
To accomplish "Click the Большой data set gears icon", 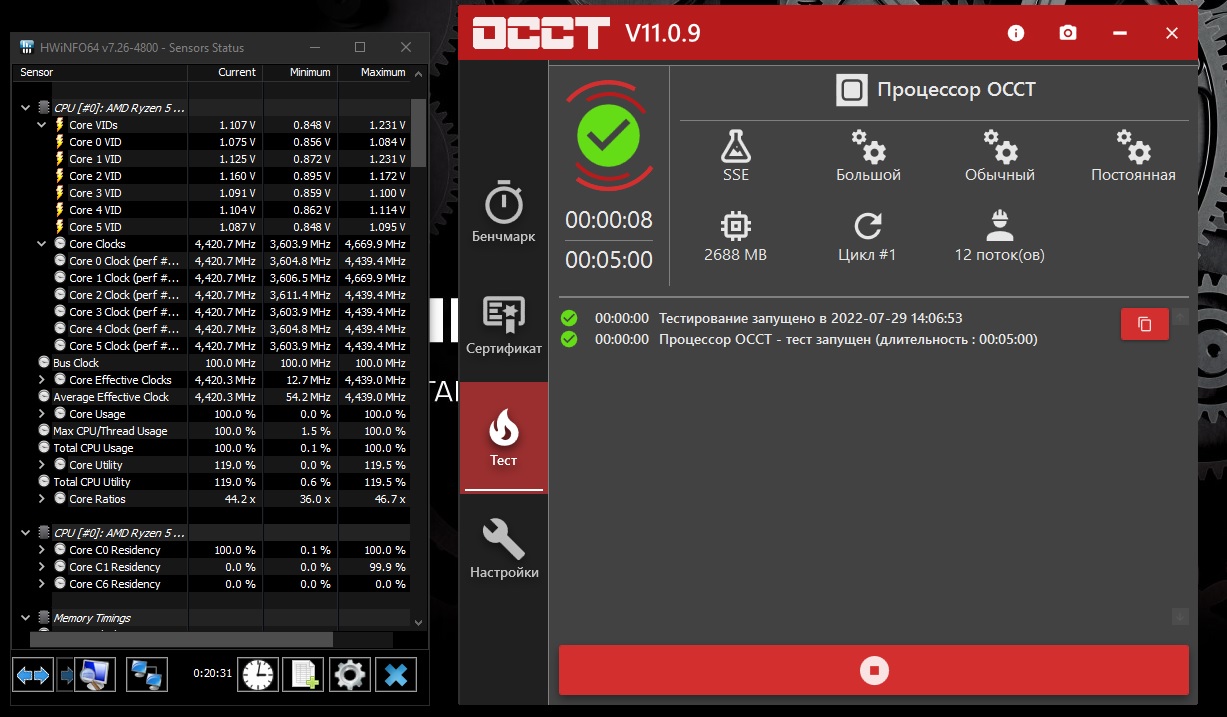I will [x=868, y=147].
